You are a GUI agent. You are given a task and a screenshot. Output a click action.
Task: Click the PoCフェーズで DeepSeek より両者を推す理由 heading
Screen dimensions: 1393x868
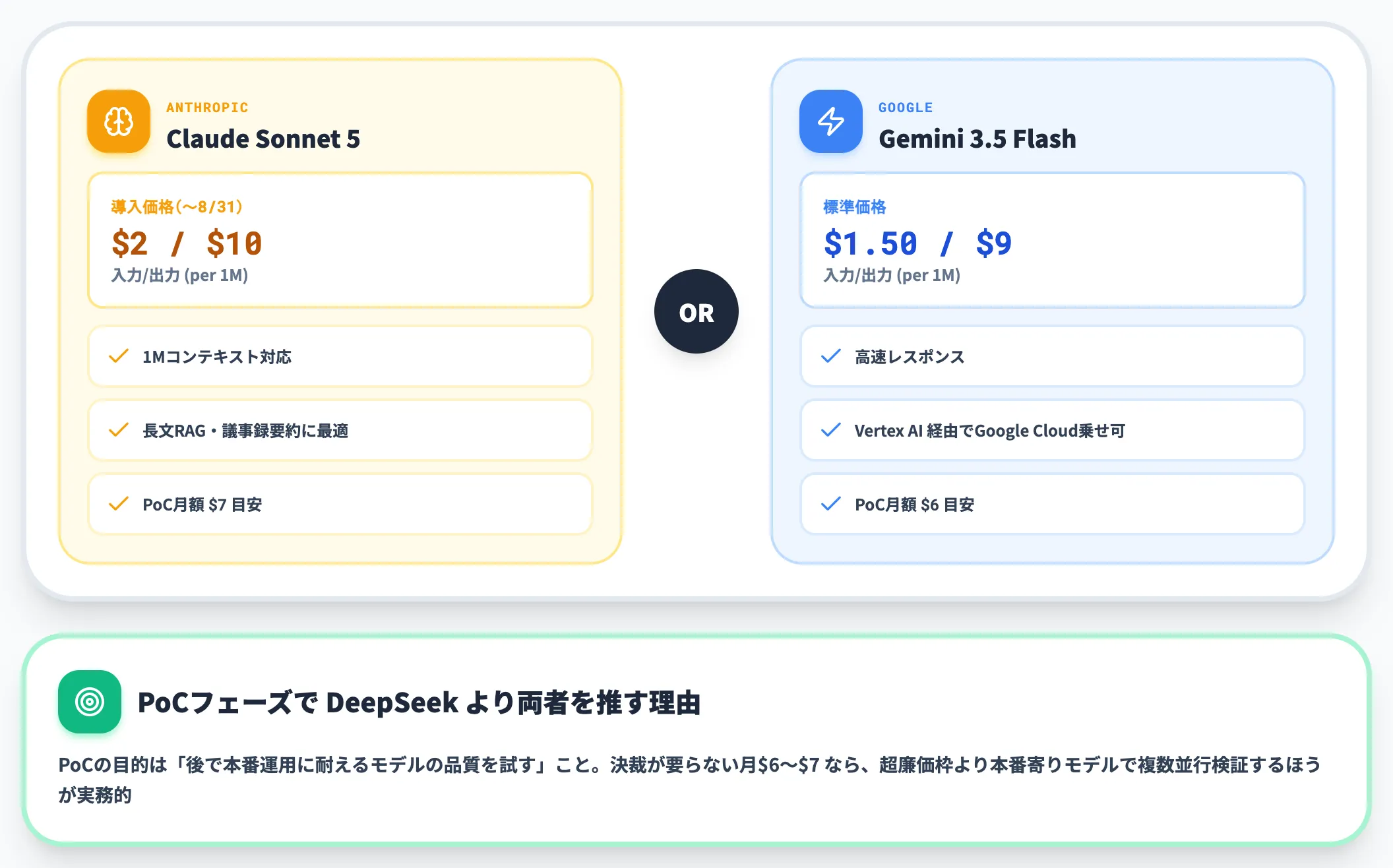419,702
